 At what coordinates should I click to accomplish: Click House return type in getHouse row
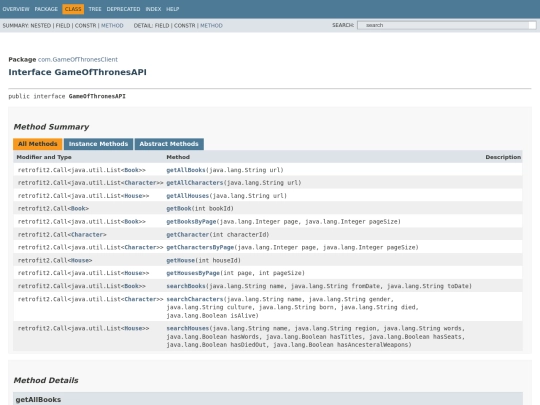point(80,260)
